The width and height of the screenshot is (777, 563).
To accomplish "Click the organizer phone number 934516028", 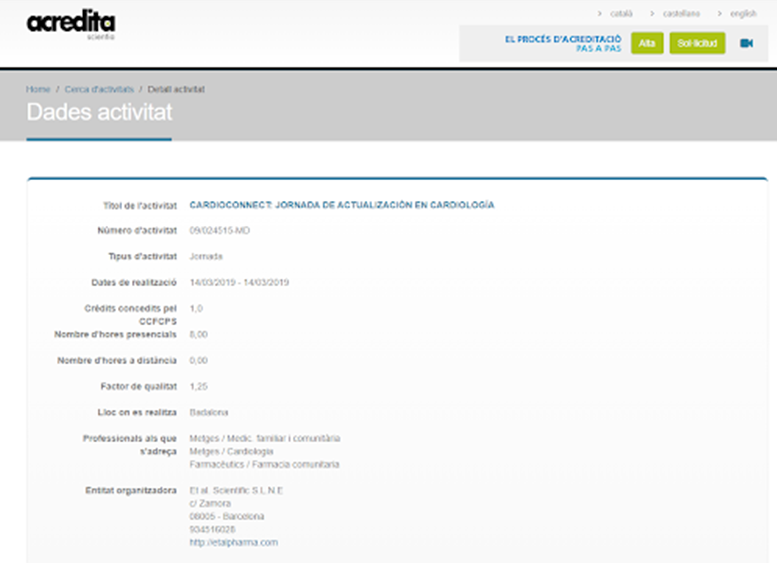I will tap(212, 529).
